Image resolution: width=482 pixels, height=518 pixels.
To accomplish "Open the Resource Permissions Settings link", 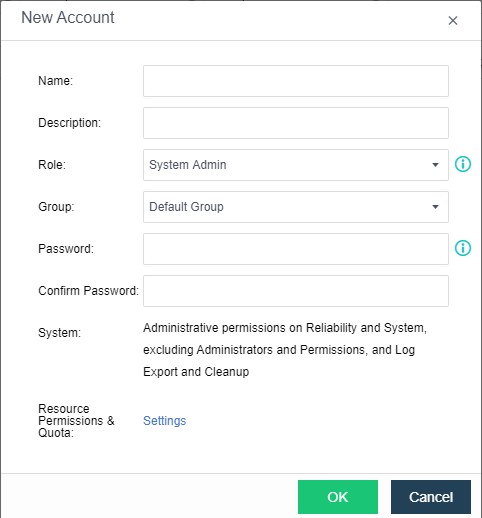I will pos(164,421).
